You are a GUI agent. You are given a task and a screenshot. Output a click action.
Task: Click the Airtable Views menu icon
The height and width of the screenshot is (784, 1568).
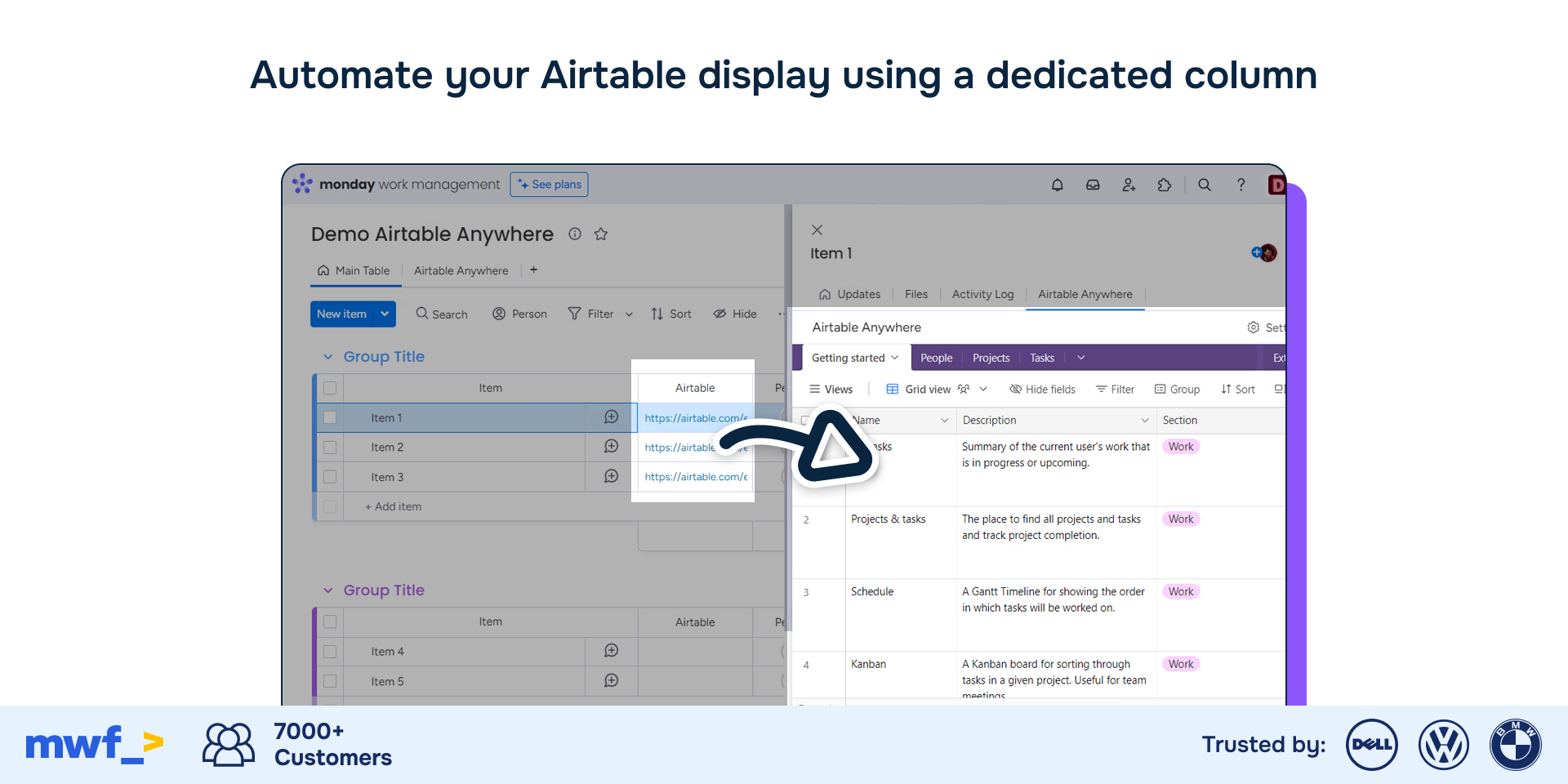814,389
